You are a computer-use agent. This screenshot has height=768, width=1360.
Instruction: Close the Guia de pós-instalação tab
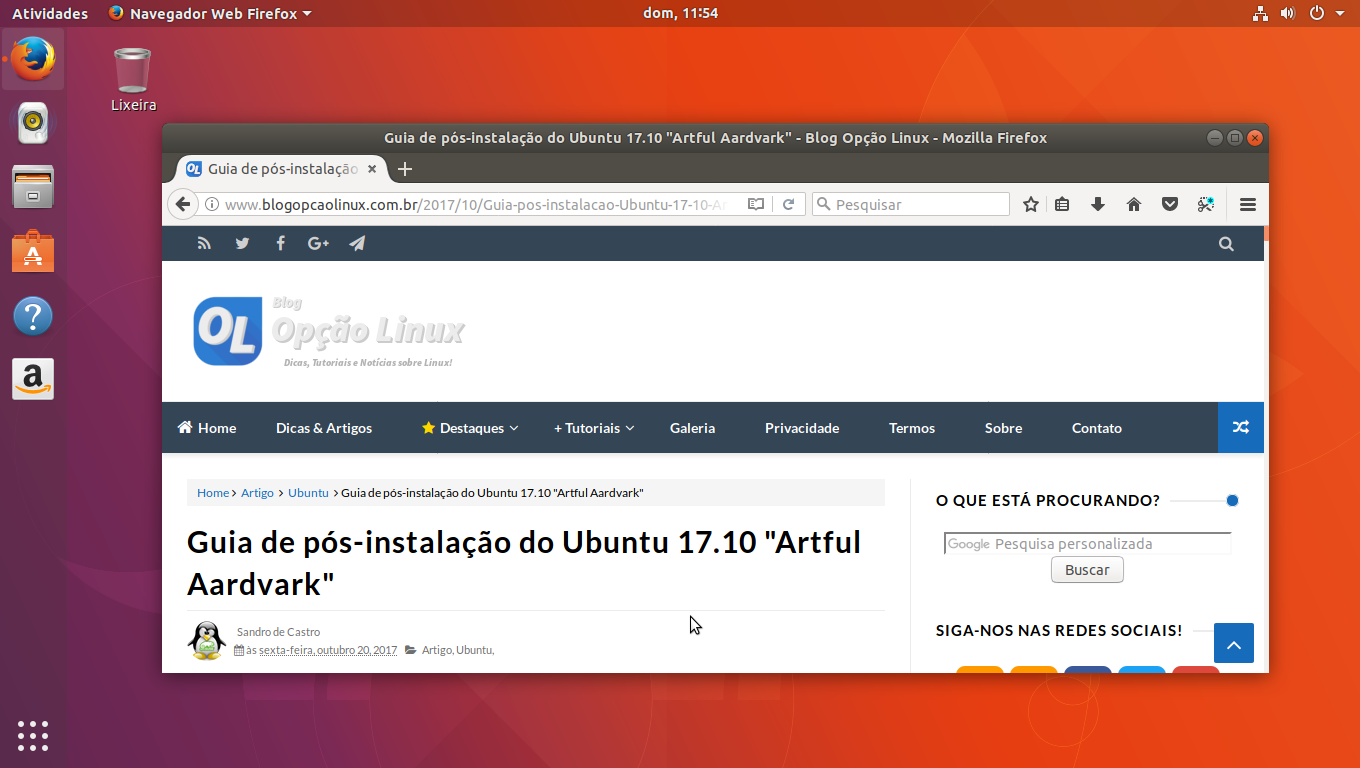click(373, 169)
